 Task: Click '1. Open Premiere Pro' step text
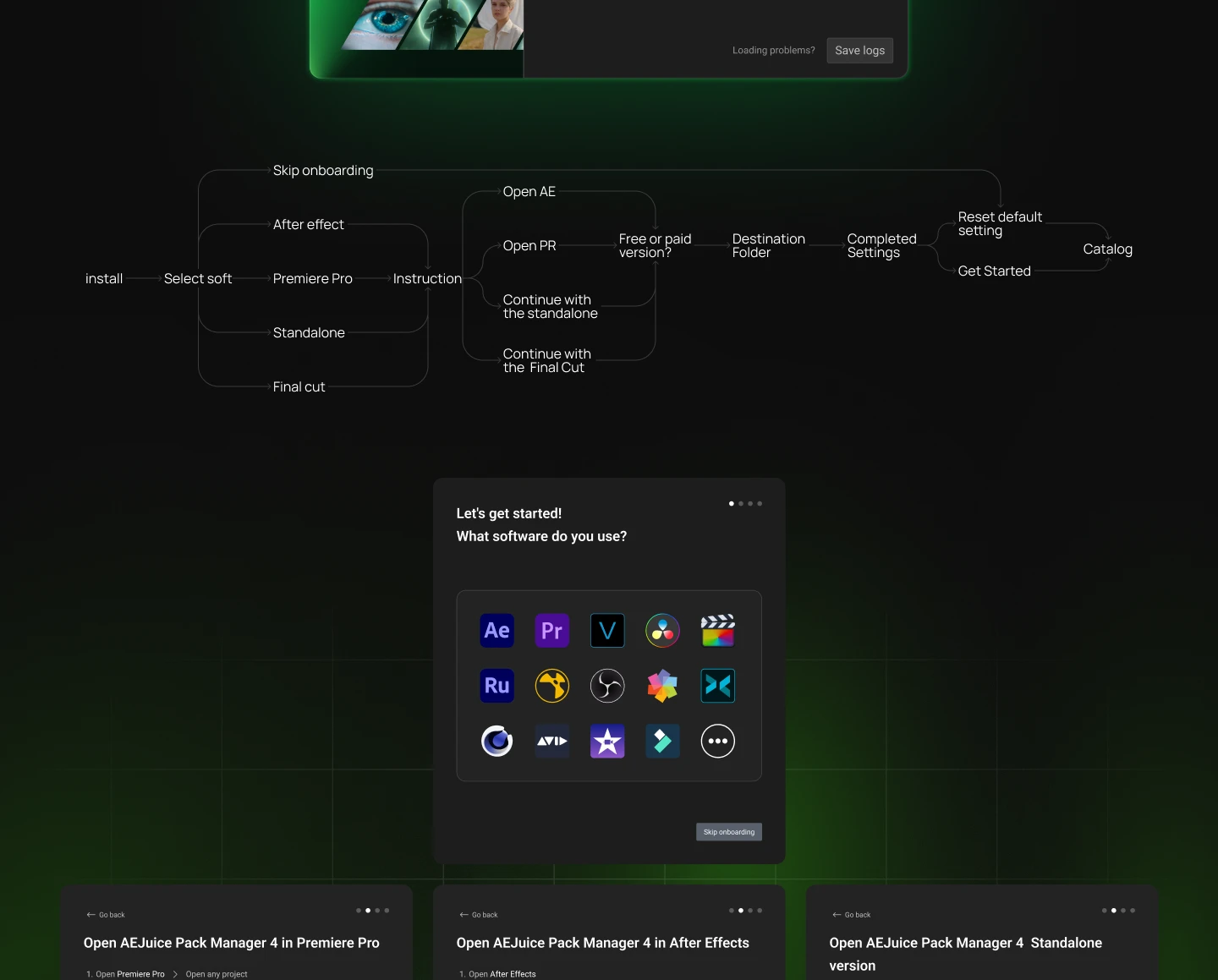point(125,974)
